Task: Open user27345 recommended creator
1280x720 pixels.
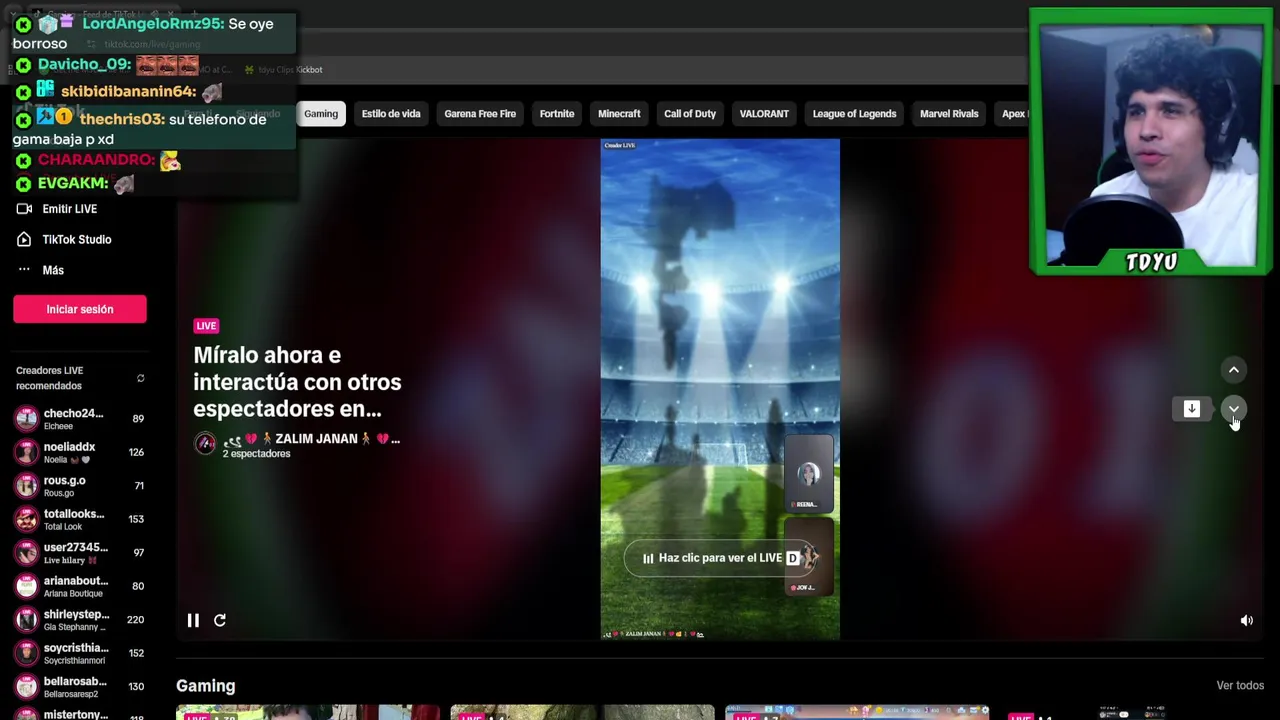Action: point(80,553)
